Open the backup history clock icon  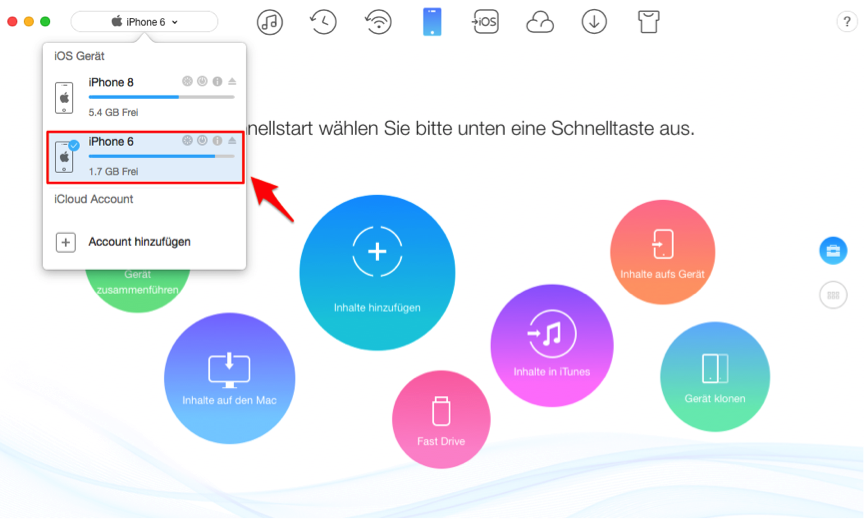[x=323, y=22]
